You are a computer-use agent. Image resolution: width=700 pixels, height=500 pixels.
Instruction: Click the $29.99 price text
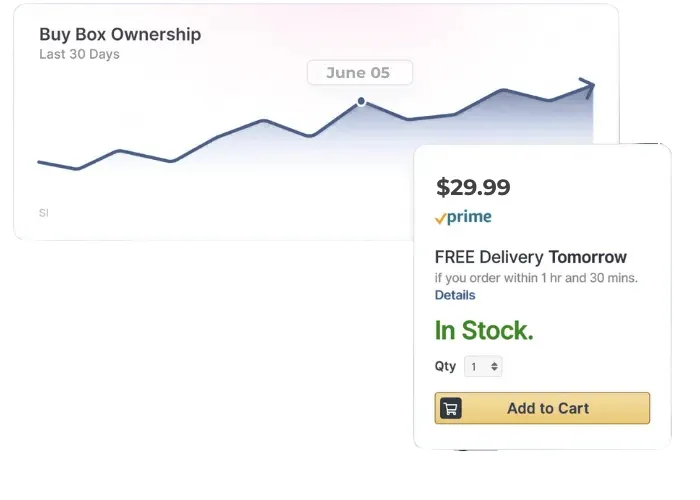[473, 187]
